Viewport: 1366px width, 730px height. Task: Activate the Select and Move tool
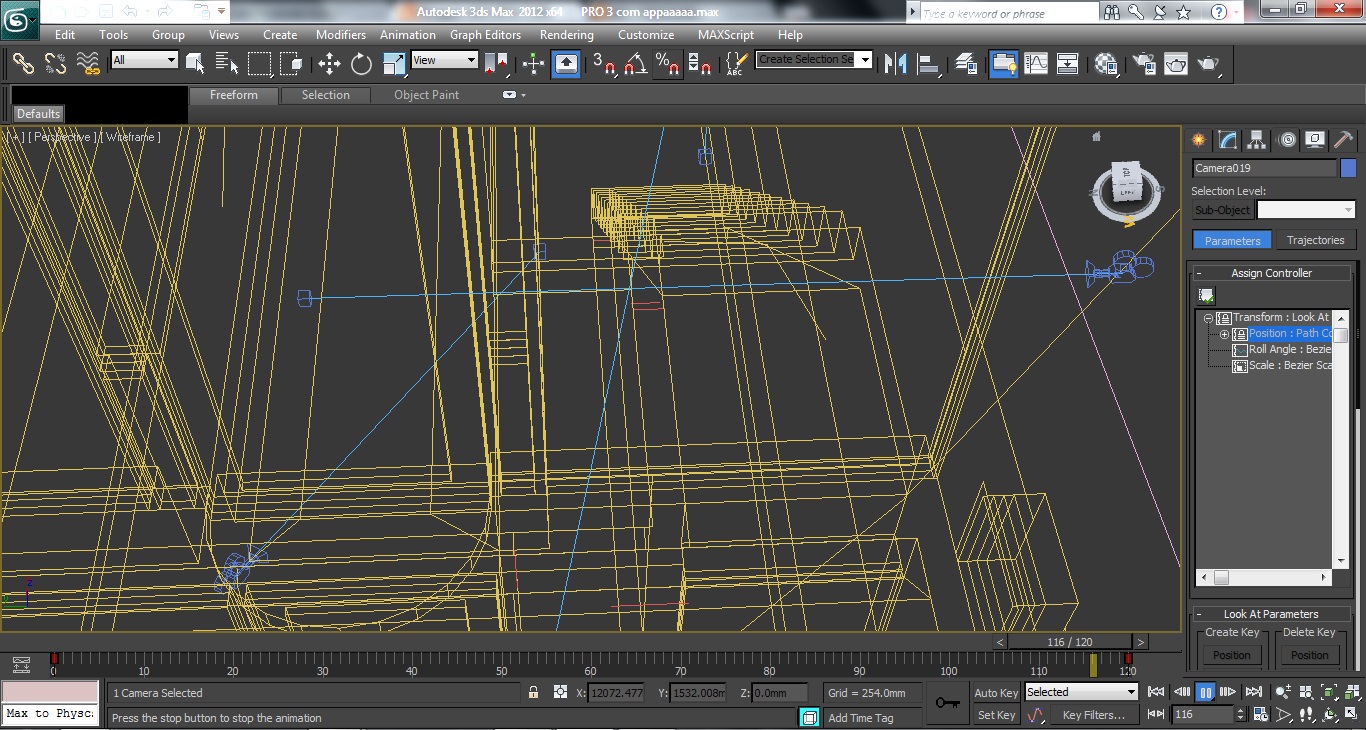[x=330, y=63]
